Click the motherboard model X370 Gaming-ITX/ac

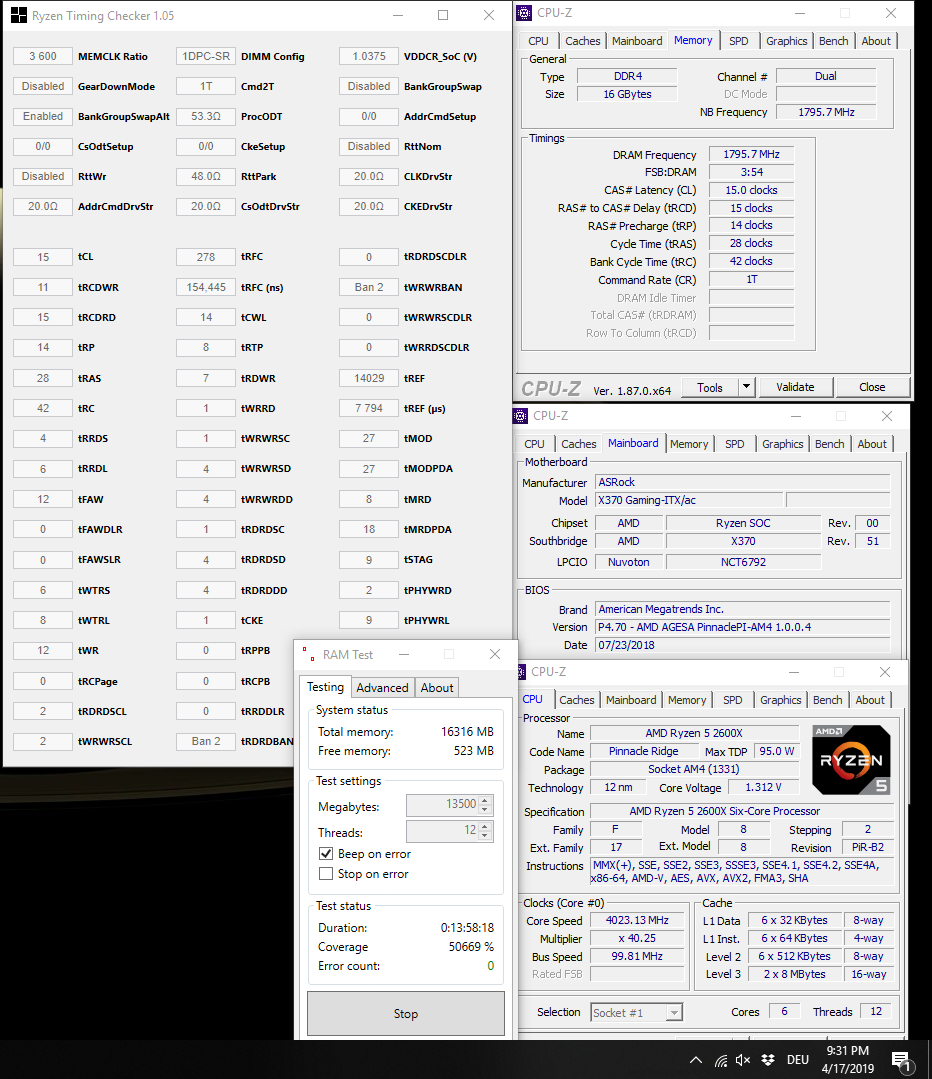pyautogui.click(x=689, y=500)
